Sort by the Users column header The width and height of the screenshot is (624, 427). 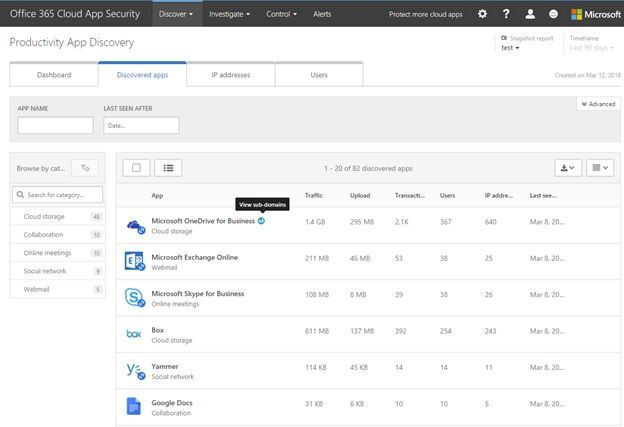447,195
